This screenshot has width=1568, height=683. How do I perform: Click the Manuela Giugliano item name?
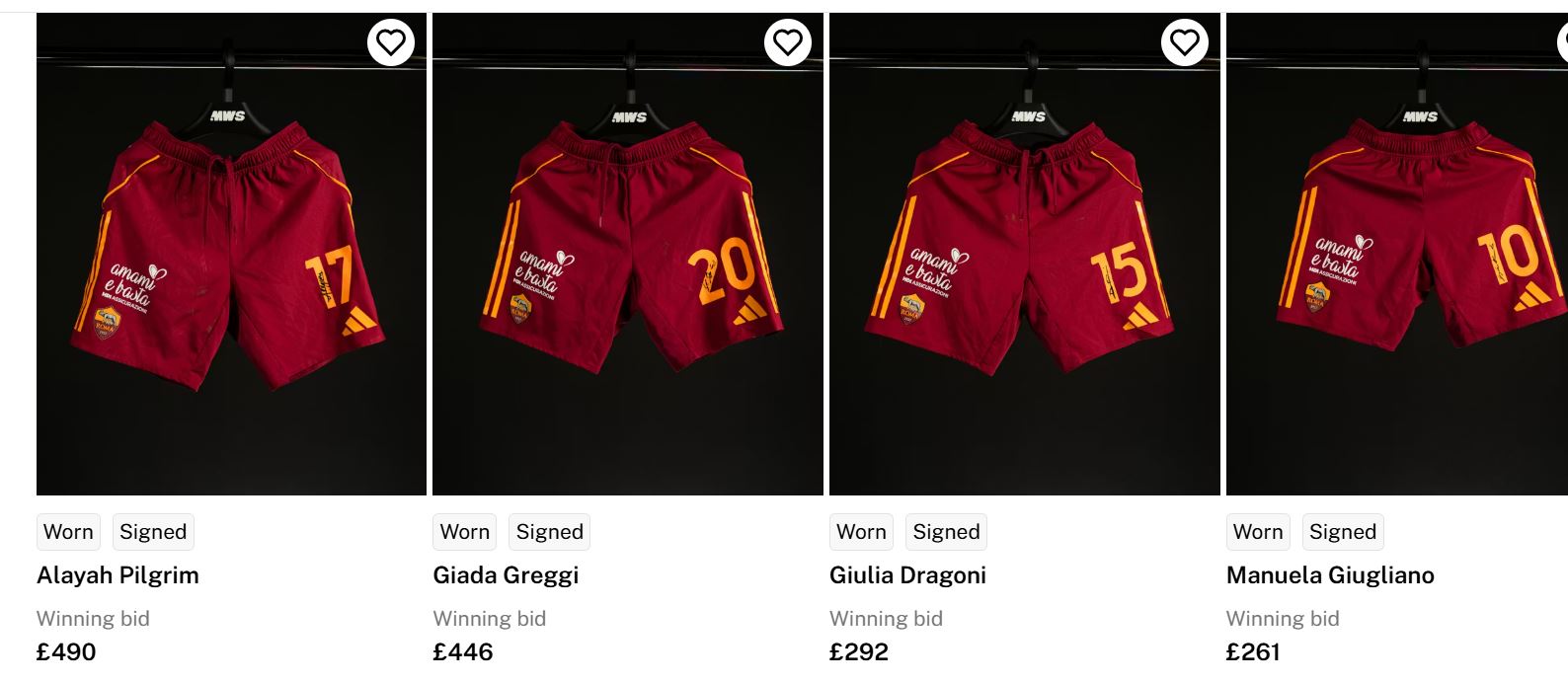(x=1330, y=575)
